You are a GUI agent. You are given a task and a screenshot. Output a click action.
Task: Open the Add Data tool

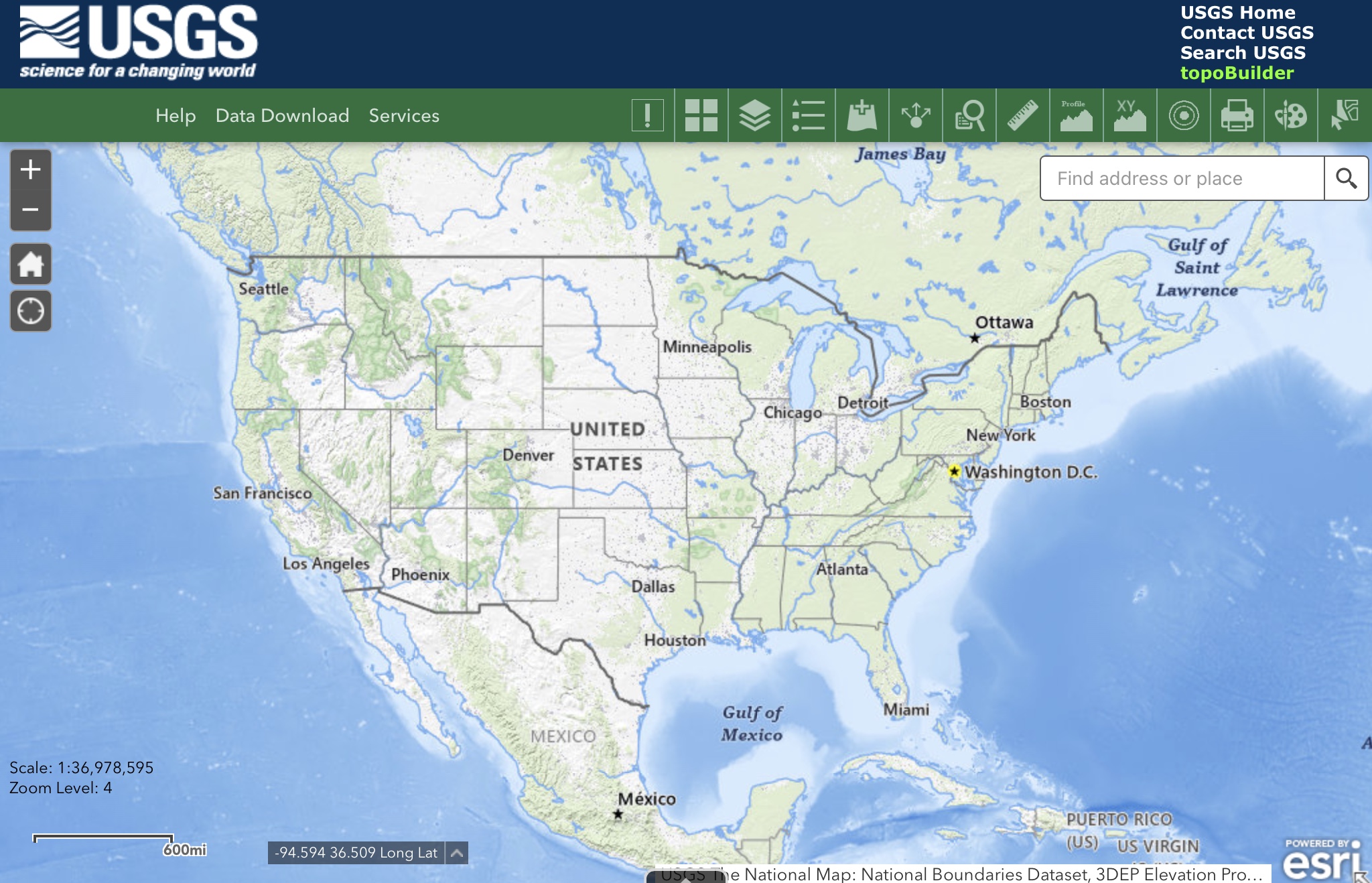click(862, 115)
